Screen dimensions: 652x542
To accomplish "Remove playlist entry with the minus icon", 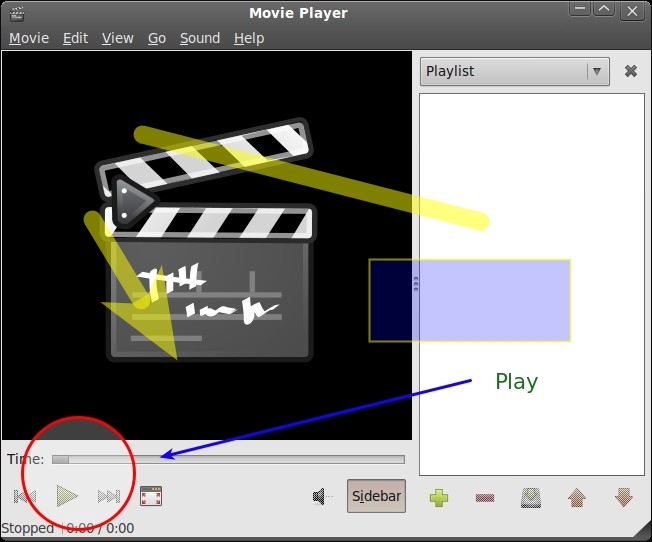I will coord(485,497).
